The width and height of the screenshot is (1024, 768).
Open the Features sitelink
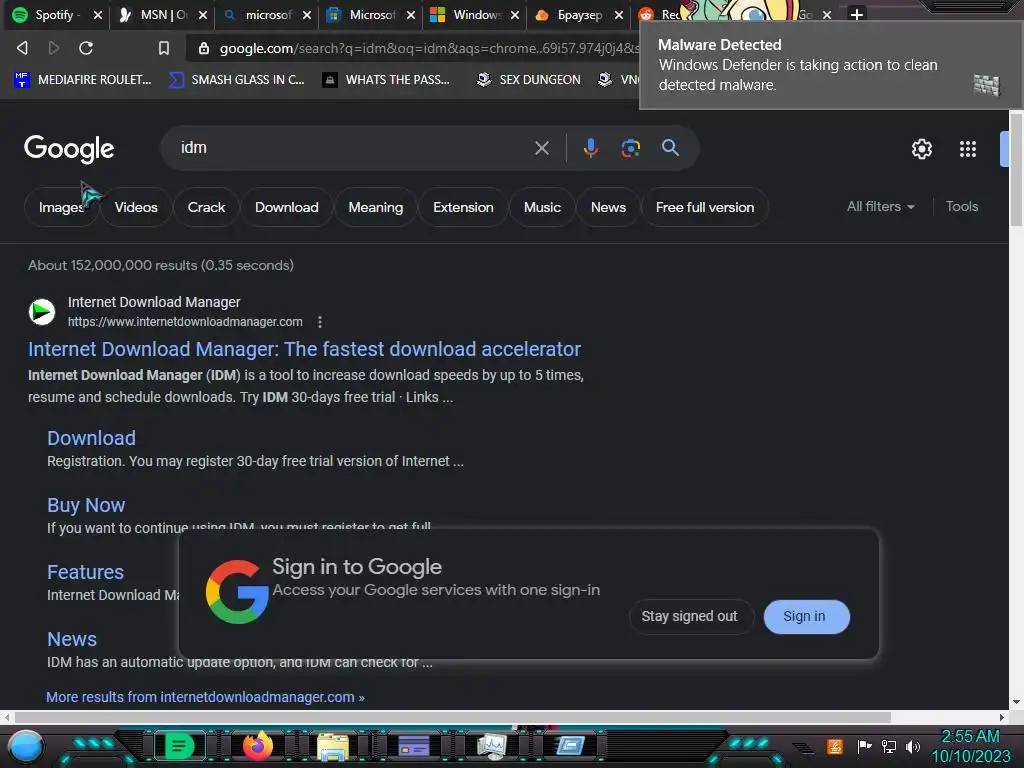(85, 572)
